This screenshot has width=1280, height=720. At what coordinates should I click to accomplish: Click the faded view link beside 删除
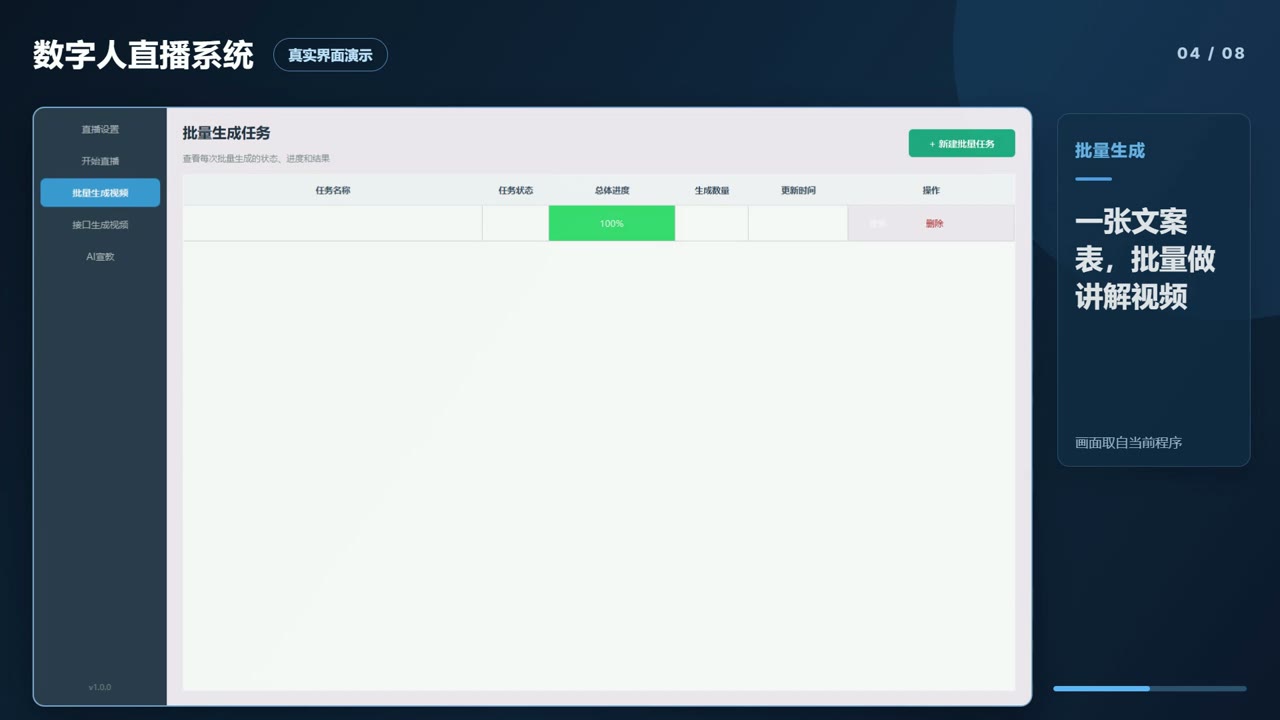pos(877,223)
